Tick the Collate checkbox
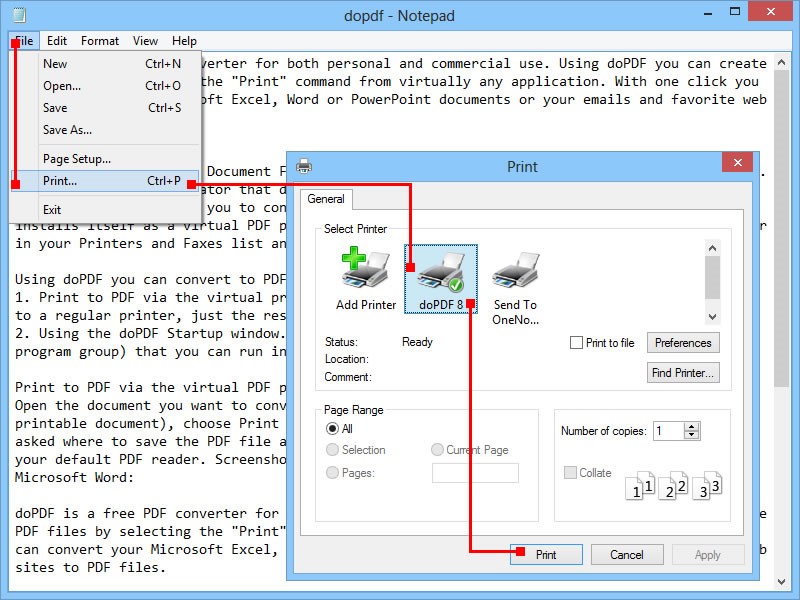 570,472
